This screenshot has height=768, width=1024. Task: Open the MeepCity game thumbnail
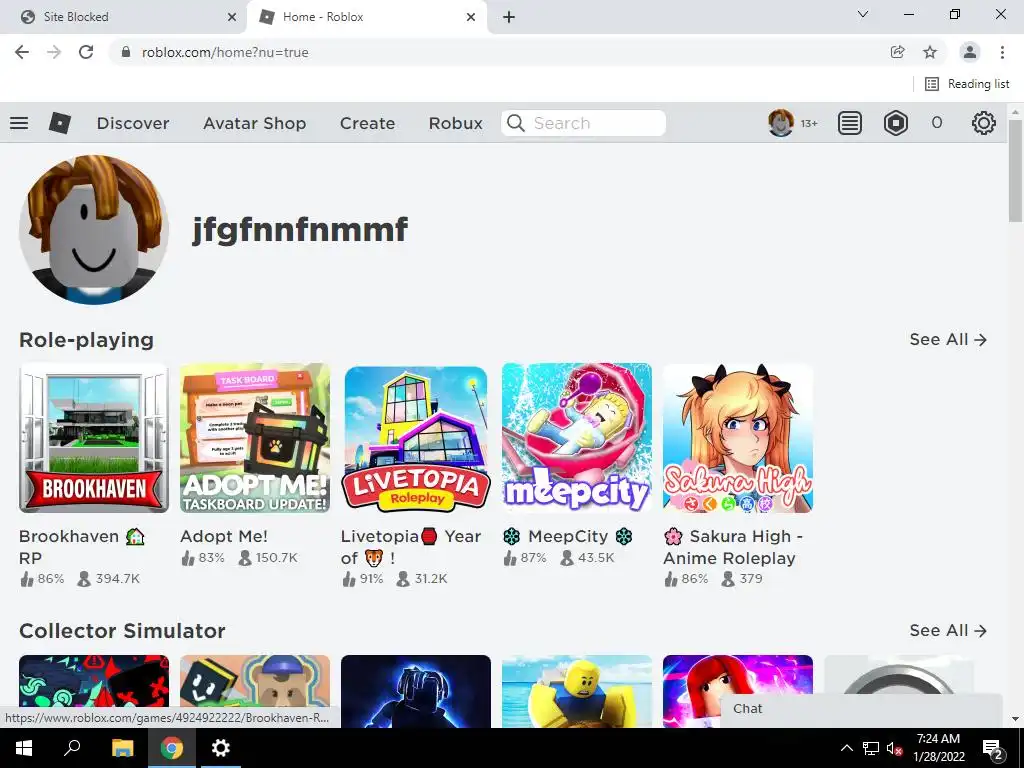pos(577,438)
